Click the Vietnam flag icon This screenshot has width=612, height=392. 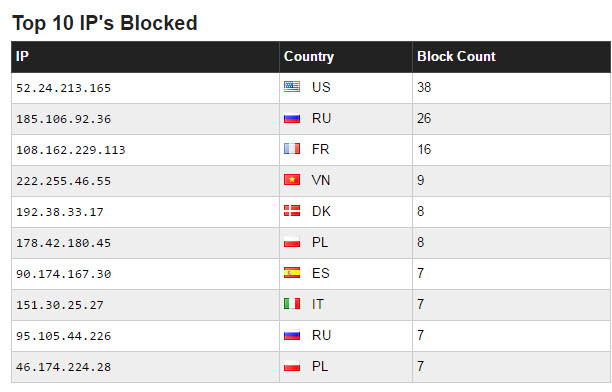(x=292, y=180)
